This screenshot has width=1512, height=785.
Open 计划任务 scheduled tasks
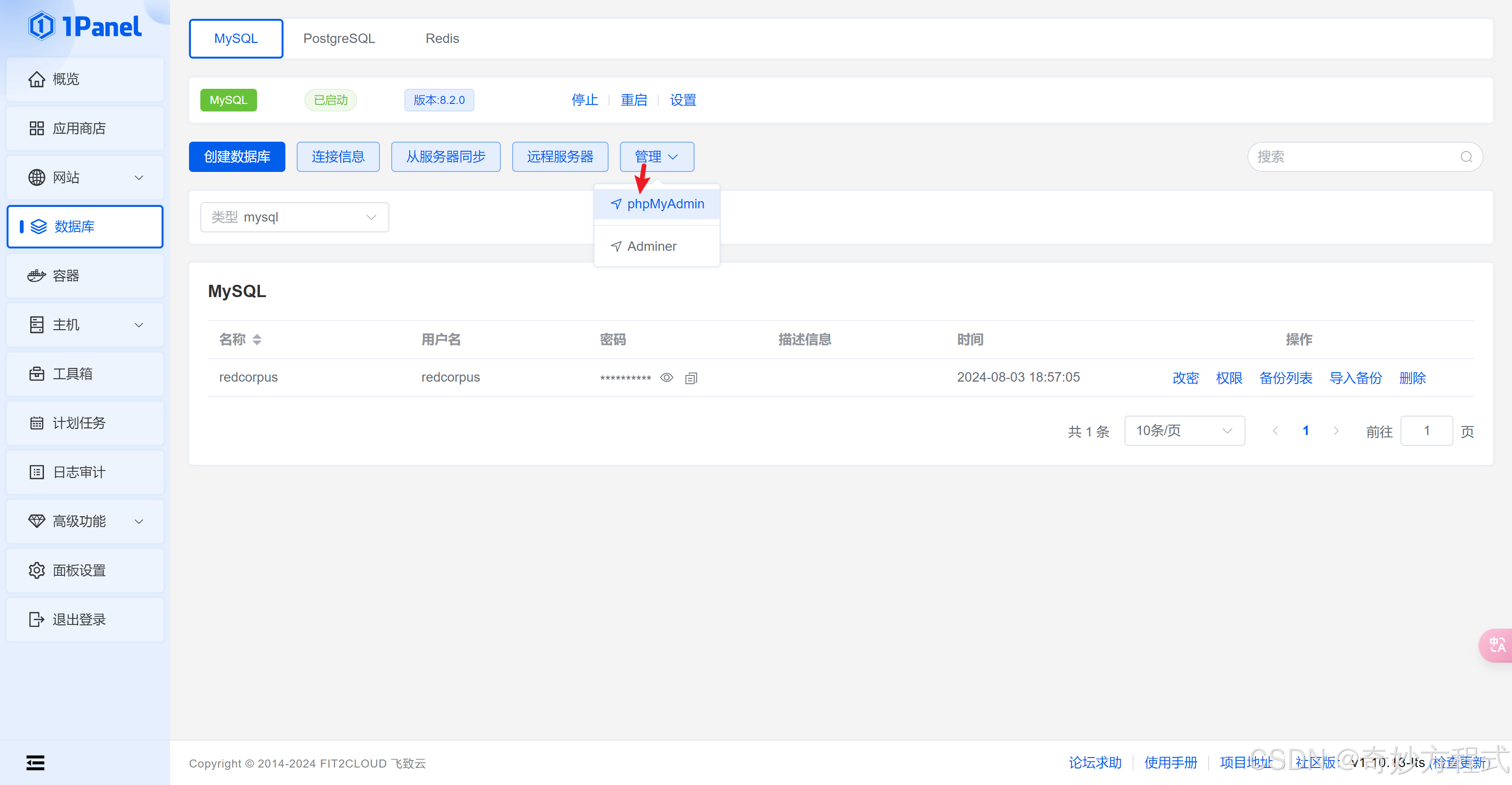(x=85, y=423)
